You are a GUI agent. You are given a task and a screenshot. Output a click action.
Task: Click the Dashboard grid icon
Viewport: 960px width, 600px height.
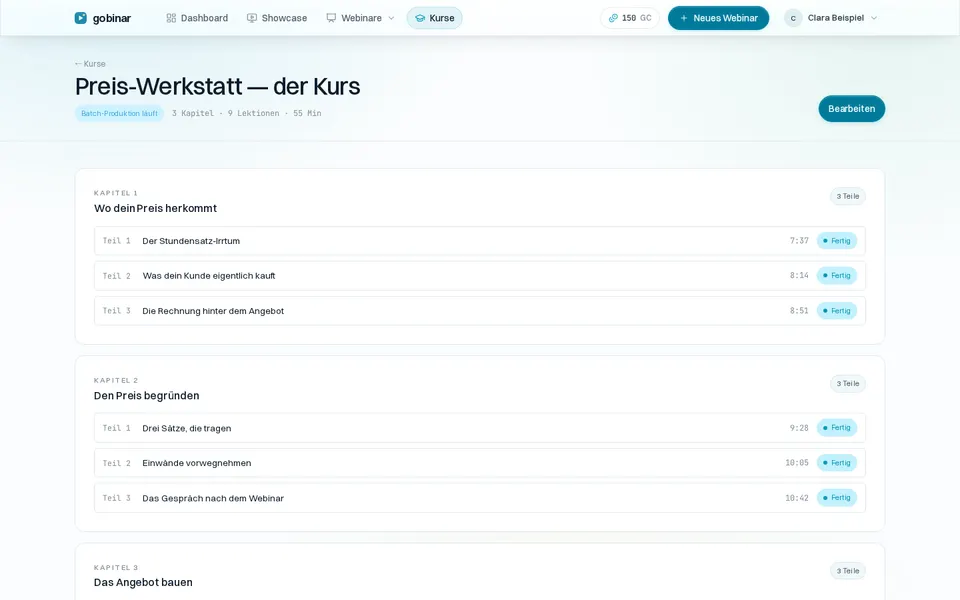click(x=171, y=18)
